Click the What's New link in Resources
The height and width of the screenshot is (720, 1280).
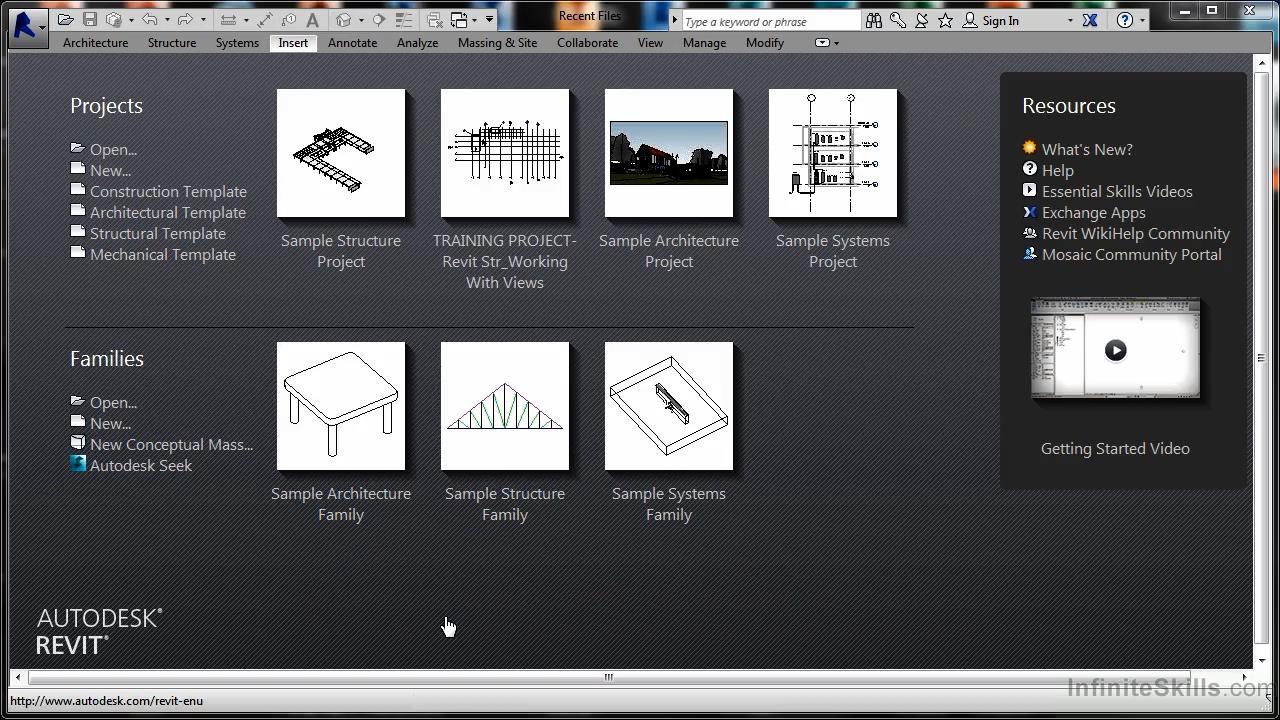click(1087, 149)
